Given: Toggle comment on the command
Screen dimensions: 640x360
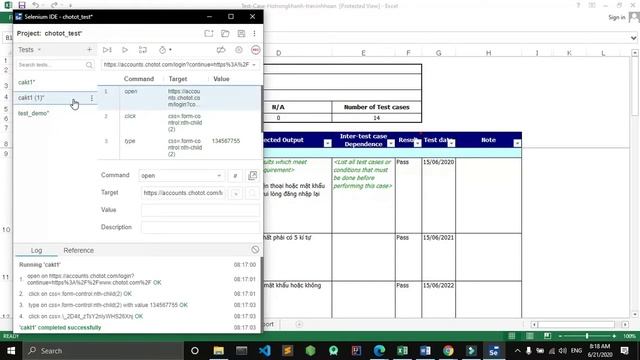Looking at the screenshot, I should tap(235, 176).
